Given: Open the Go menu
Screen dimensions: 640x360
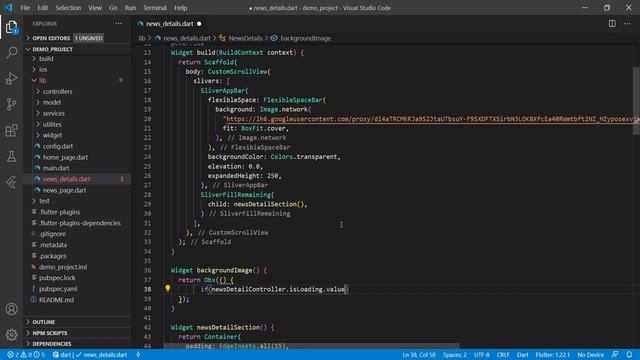Looking at the screenshot, I should point(113,8).
